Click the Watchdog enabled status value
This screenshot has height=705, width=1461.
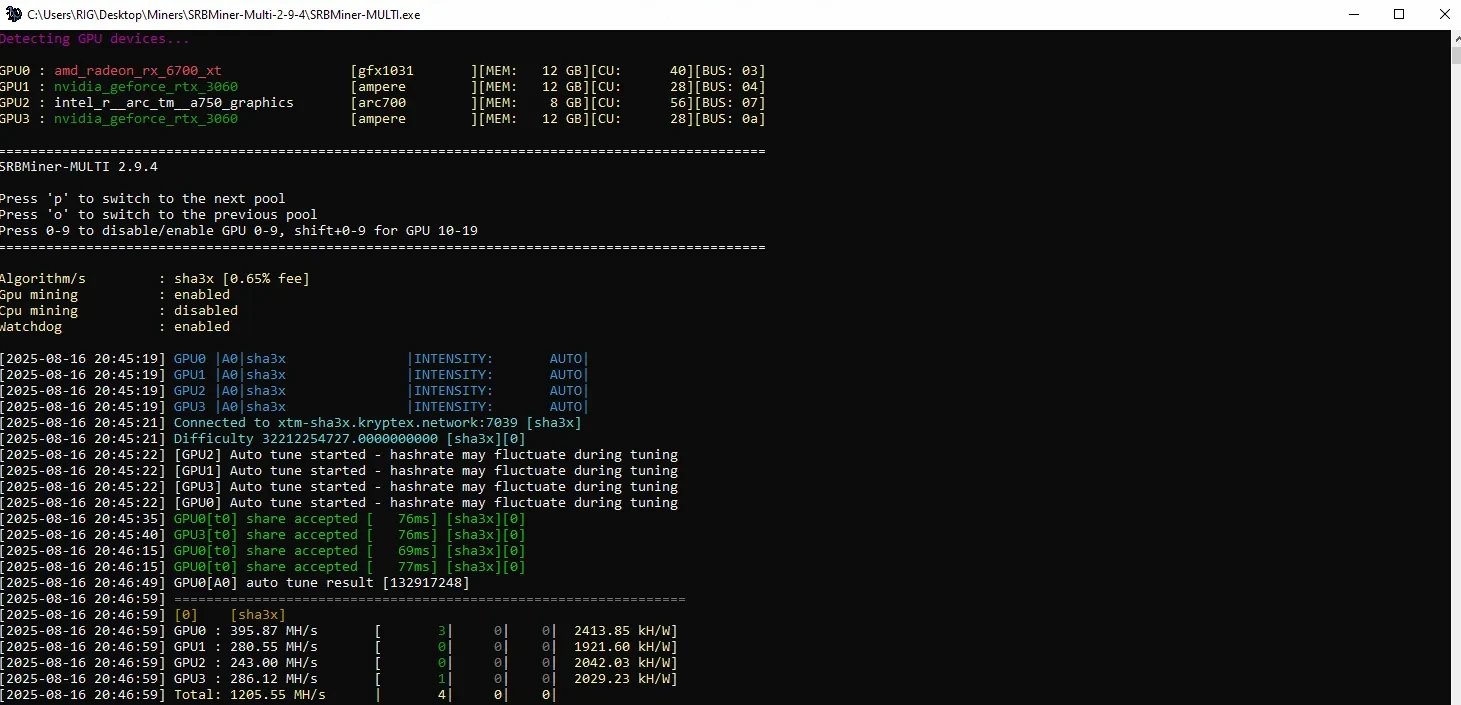tap(201, 327)
